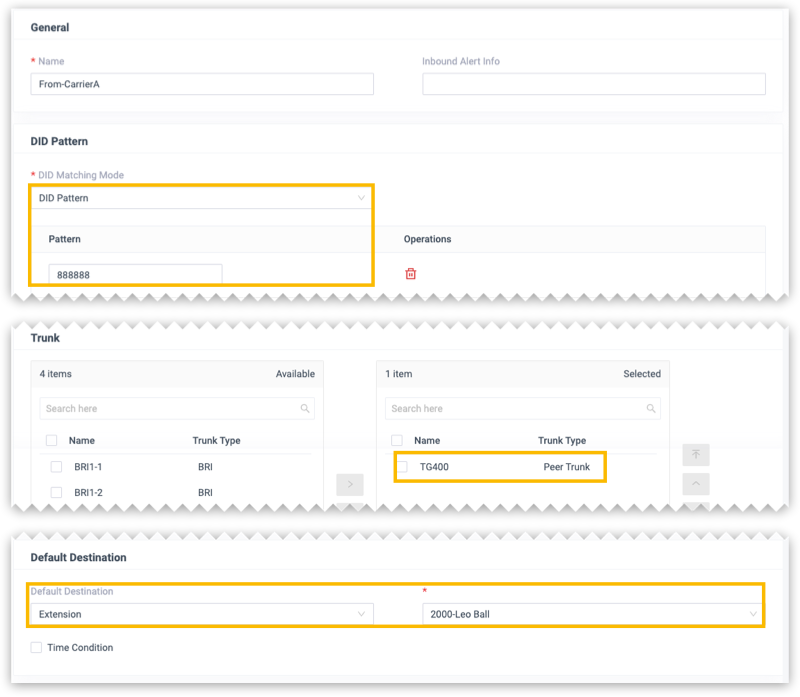800x697 pixels.
Task: Expand the 2000-Leo Ball extension dropdown
Action: [x=593, y=614]
